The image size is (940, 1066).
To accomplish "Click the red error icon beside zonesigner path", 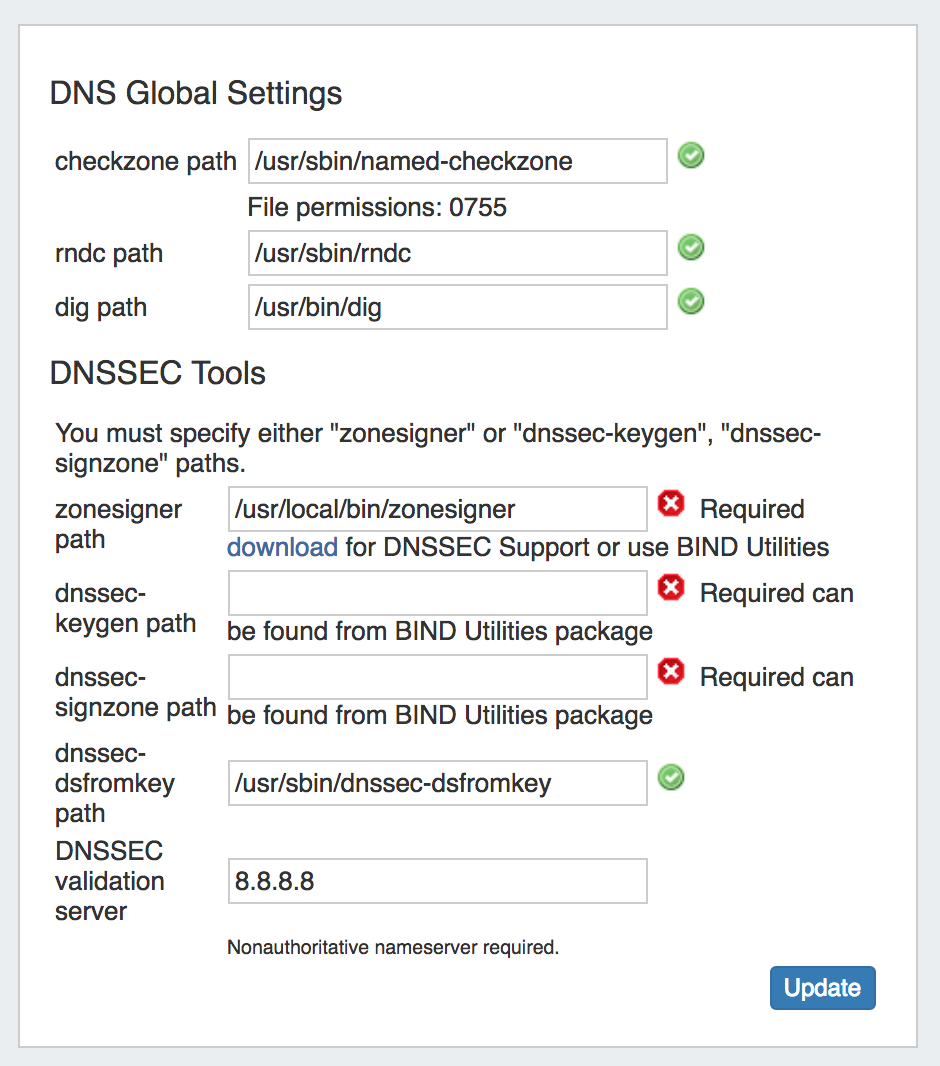I will point(671,505).
